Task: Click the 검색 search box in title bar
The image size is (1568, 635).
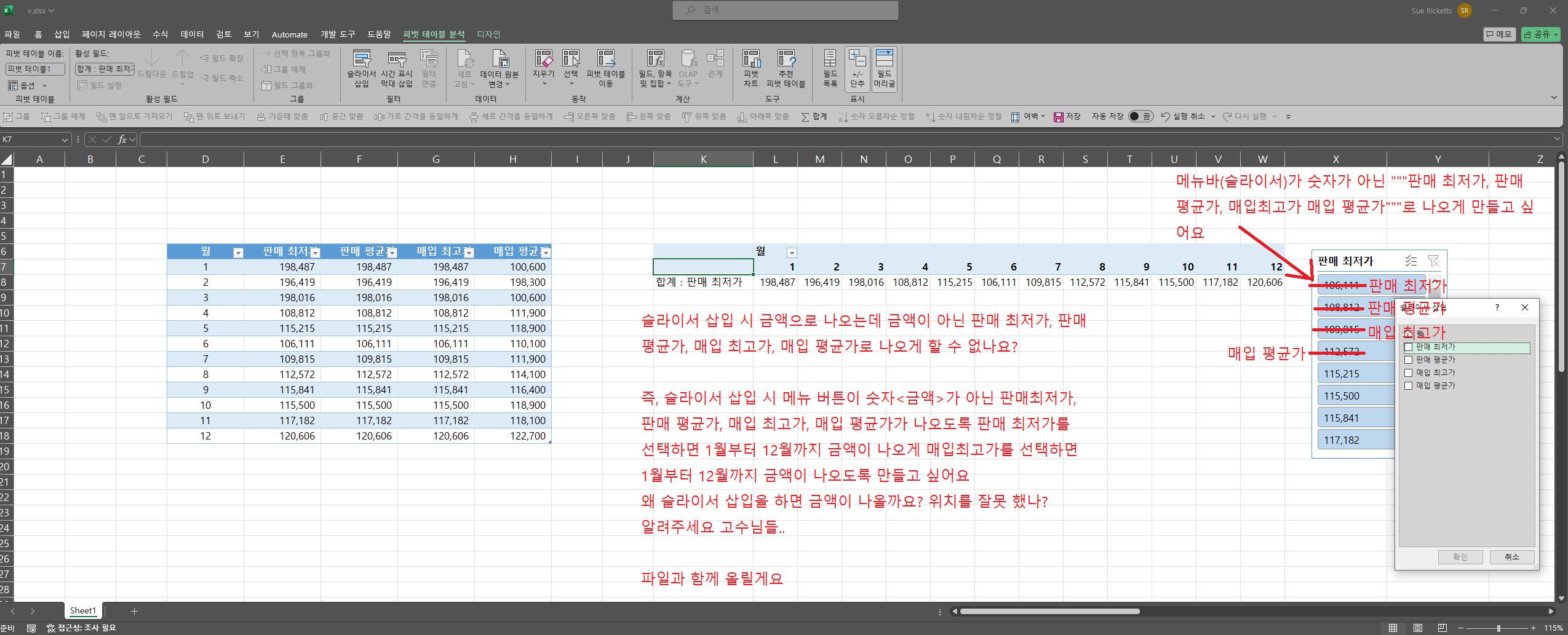Action: tap(785, 10)
